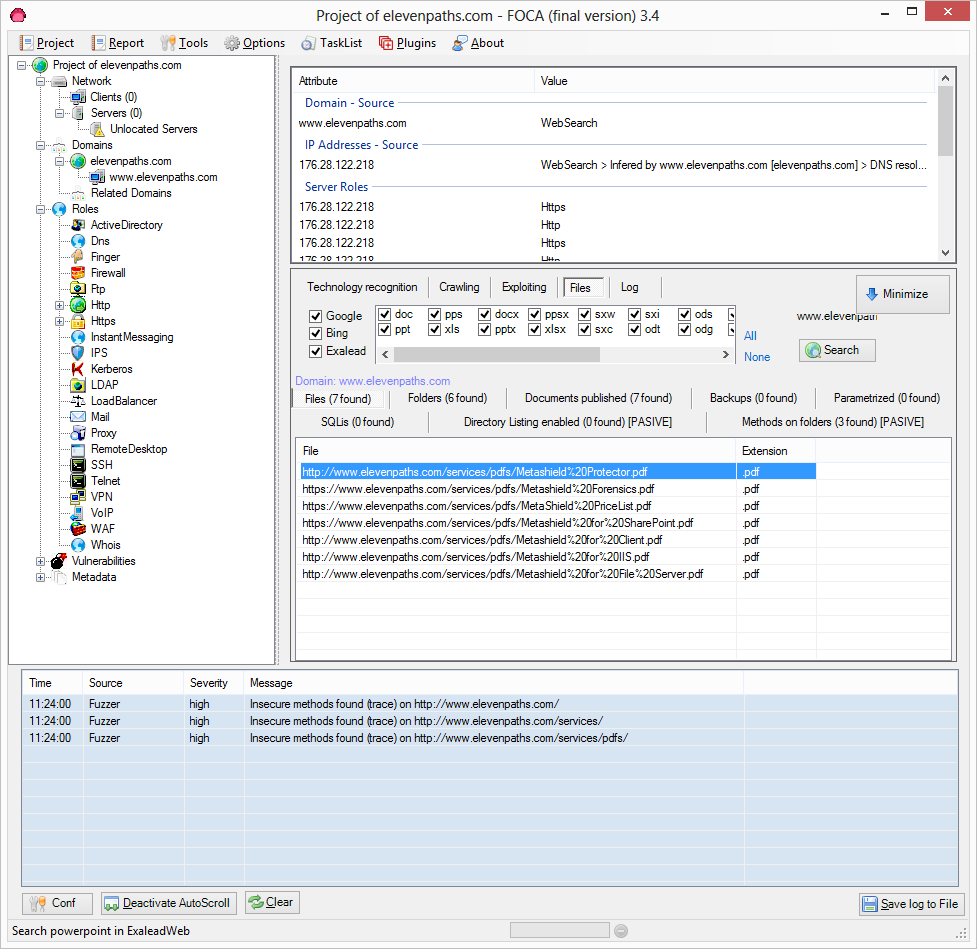Click the Unlocated Servers warning icon
The width and height of the screenshot is (977, 949).
(x=97, y=129)
